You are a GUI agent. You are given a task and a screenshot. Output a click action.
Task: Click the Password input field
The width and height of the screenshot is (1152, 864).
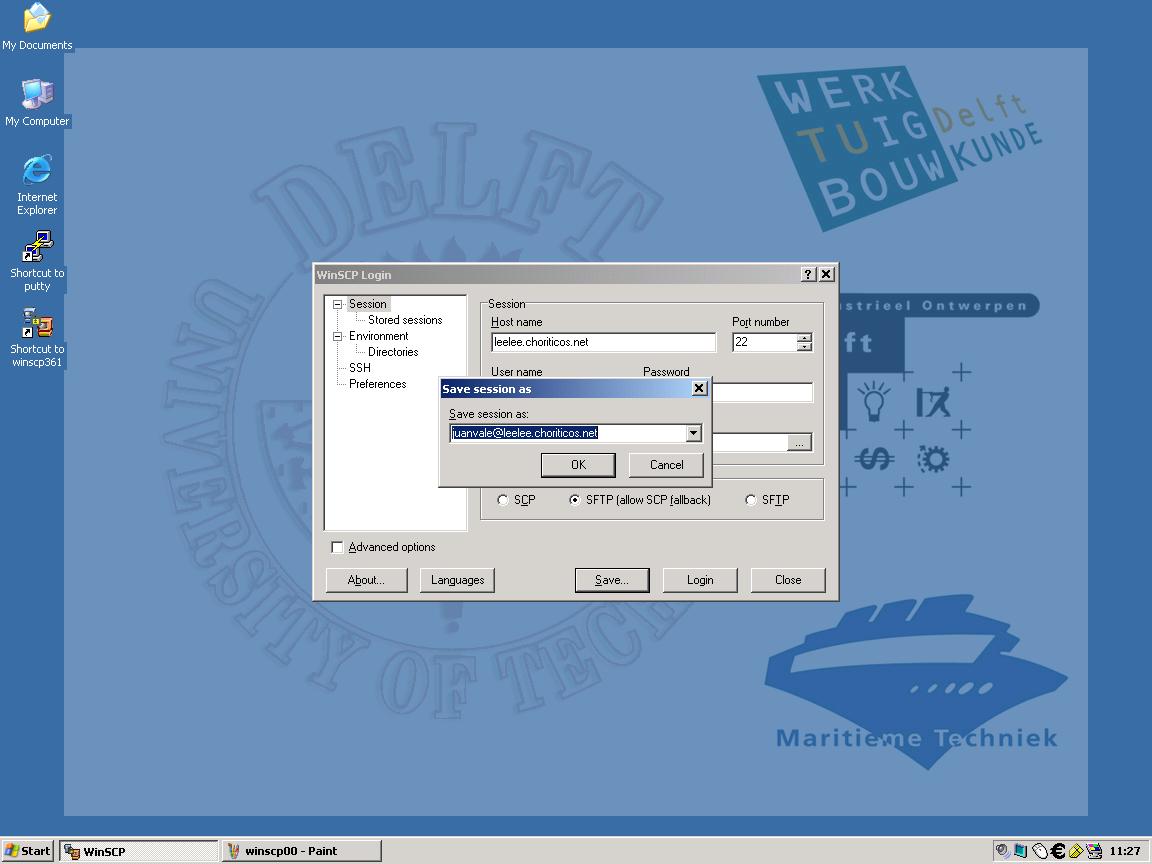click(762, 392)
